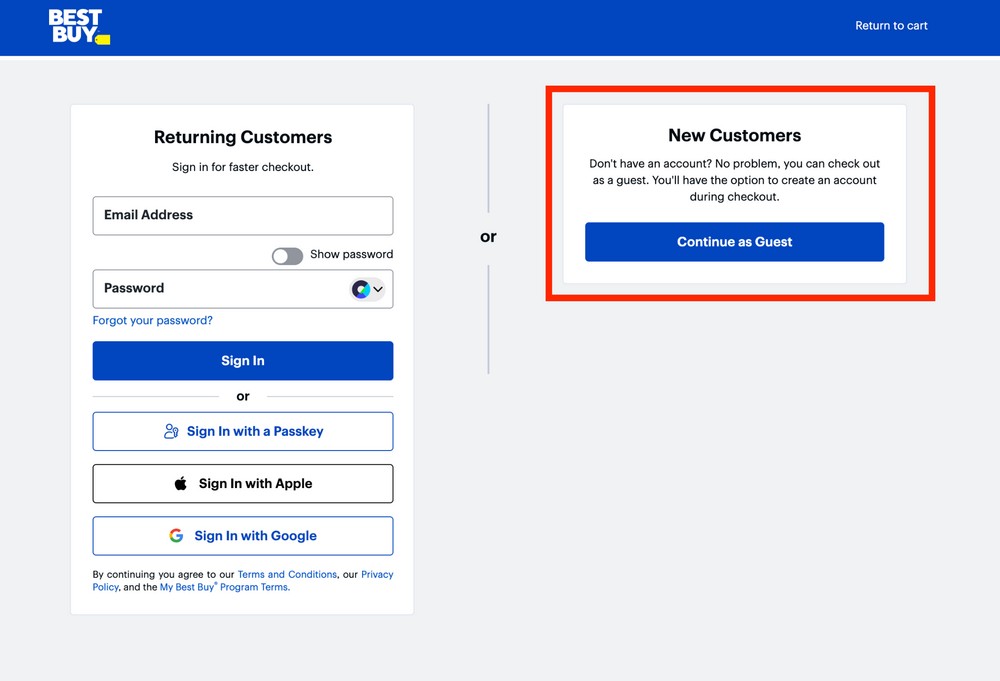Return to cart from the header
Screen dimensions: 1000x681
(x=891, y=26)
